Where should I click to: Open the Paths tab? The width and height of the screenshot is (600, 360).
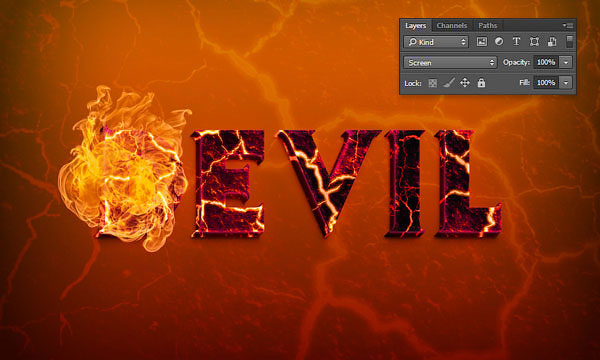click(488, 26)
